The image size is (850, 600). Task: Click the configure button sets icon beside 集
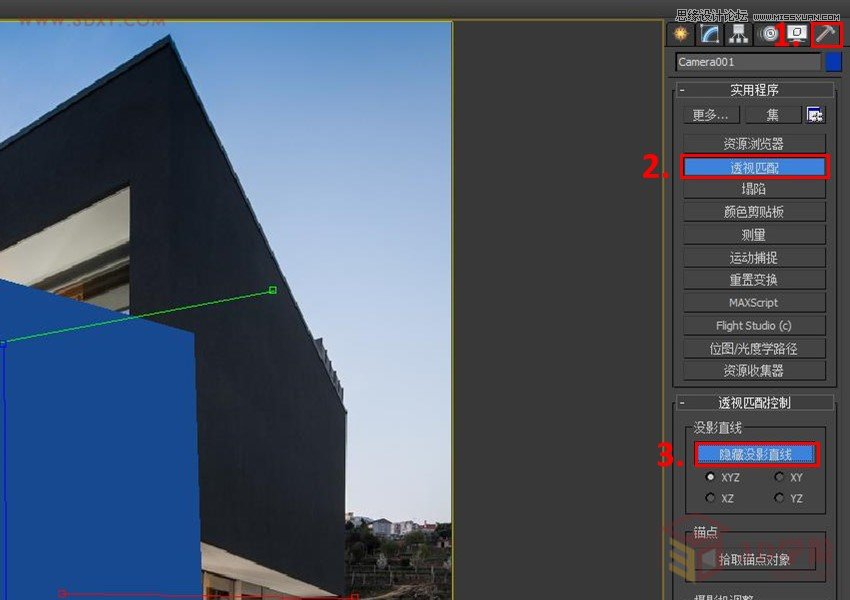[816, 115]
